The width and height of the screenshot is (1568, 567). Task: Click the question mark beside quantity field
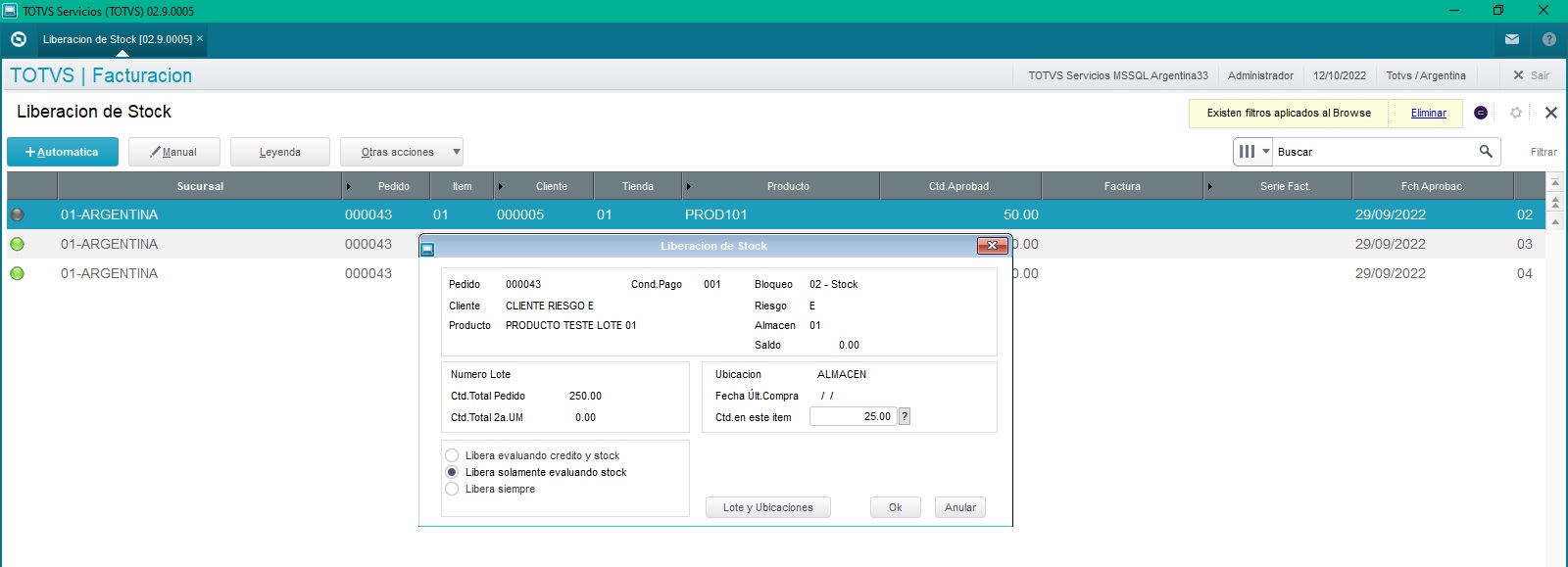(x=905, y=416)
